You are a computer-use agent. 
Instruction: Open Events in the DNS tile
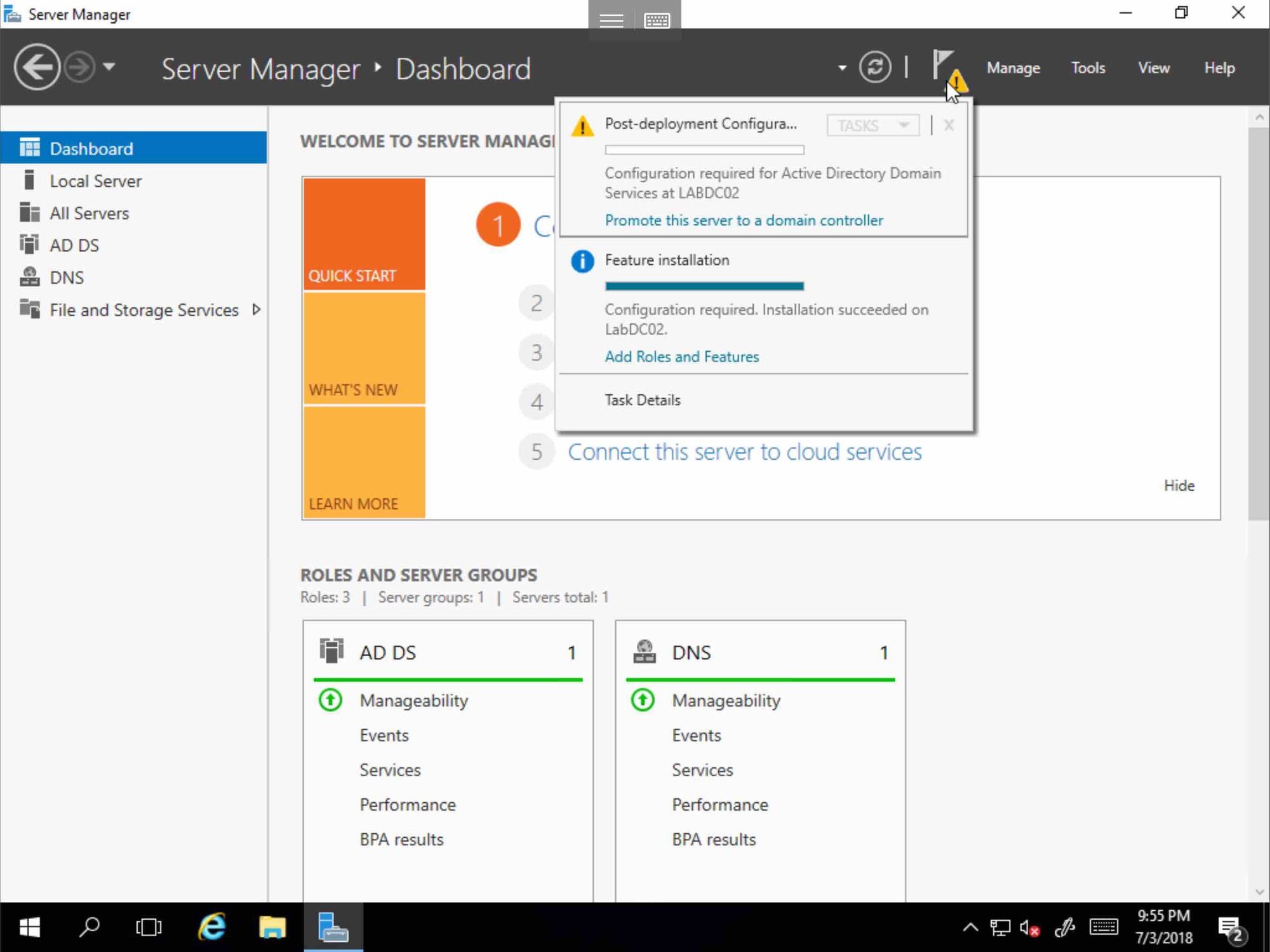tap(696, 735)
